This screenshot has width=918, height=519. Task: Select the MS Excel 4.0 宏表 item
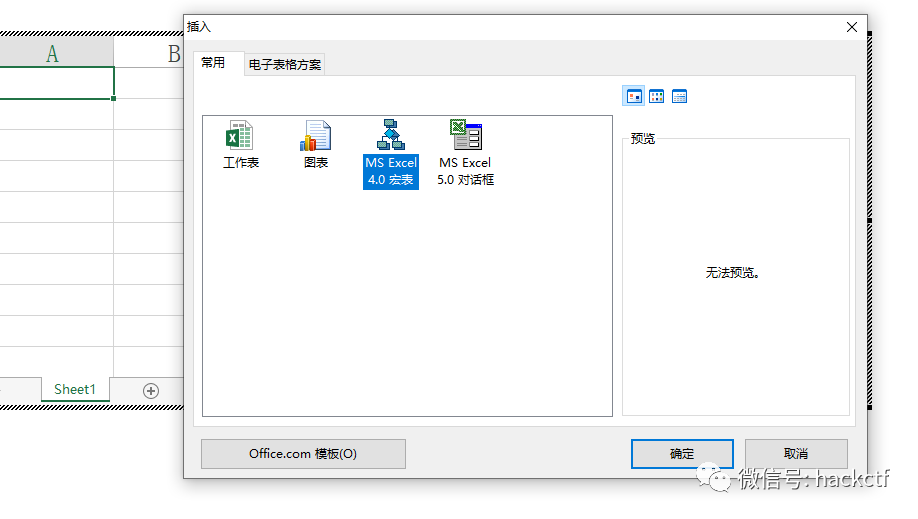click(x=391, y=154)
